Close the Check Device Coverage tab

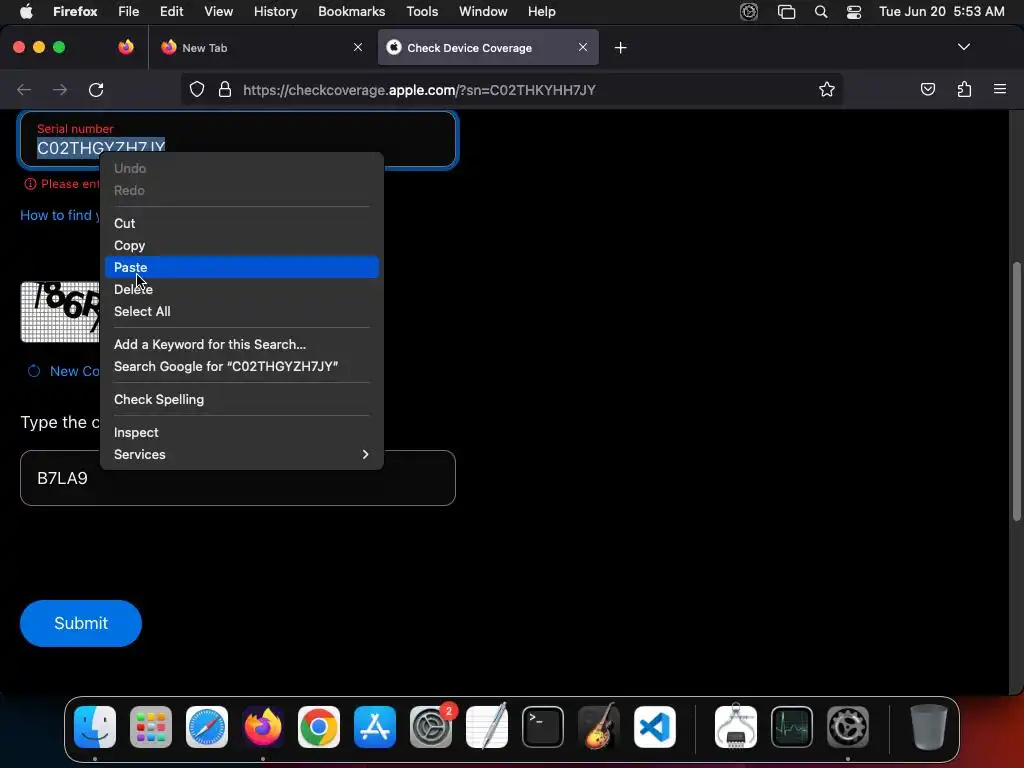click(583, 47)
